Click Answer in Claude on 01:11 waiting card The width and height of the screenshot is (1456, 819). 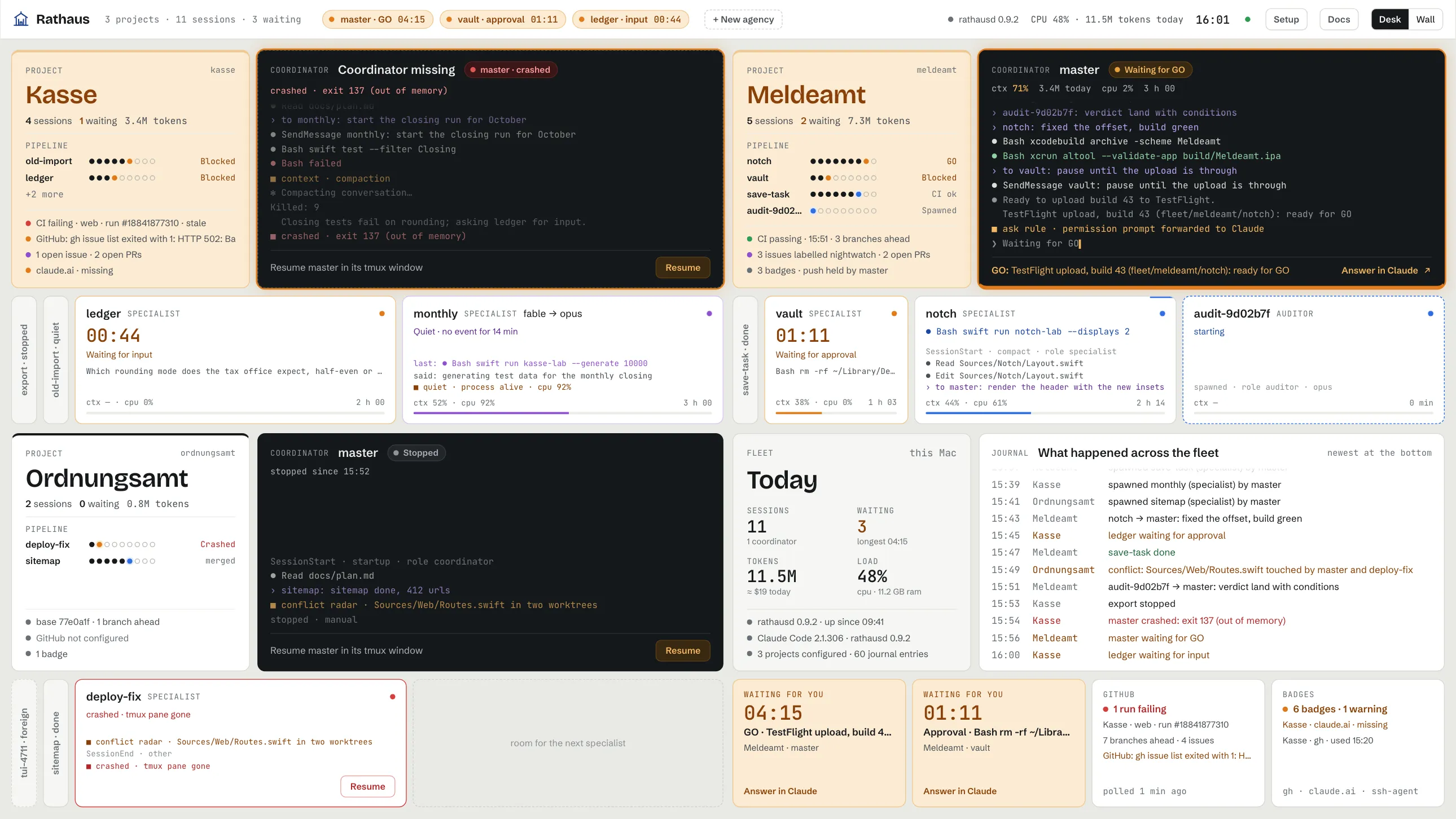(x=960, y=791)
